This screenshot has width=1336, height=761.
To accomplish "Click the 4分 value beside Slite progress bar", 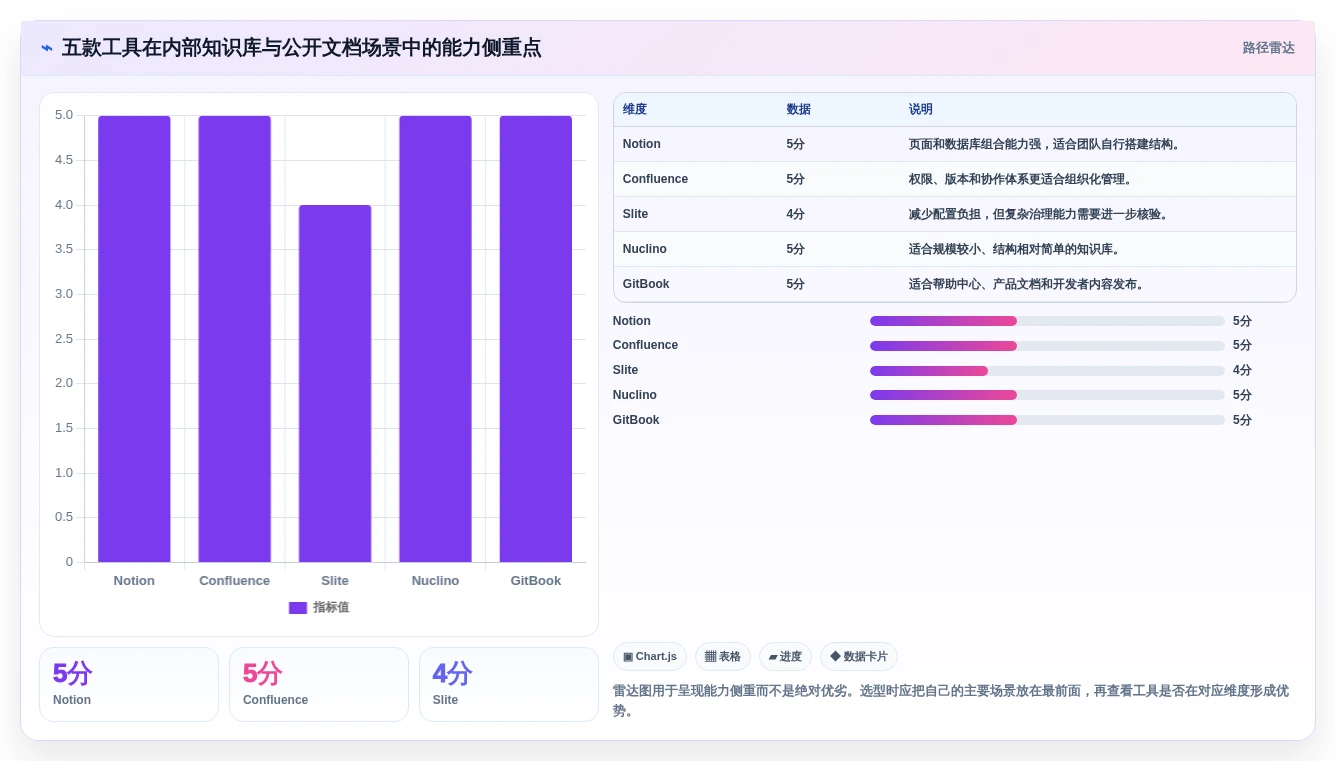I will [1242, 370].
